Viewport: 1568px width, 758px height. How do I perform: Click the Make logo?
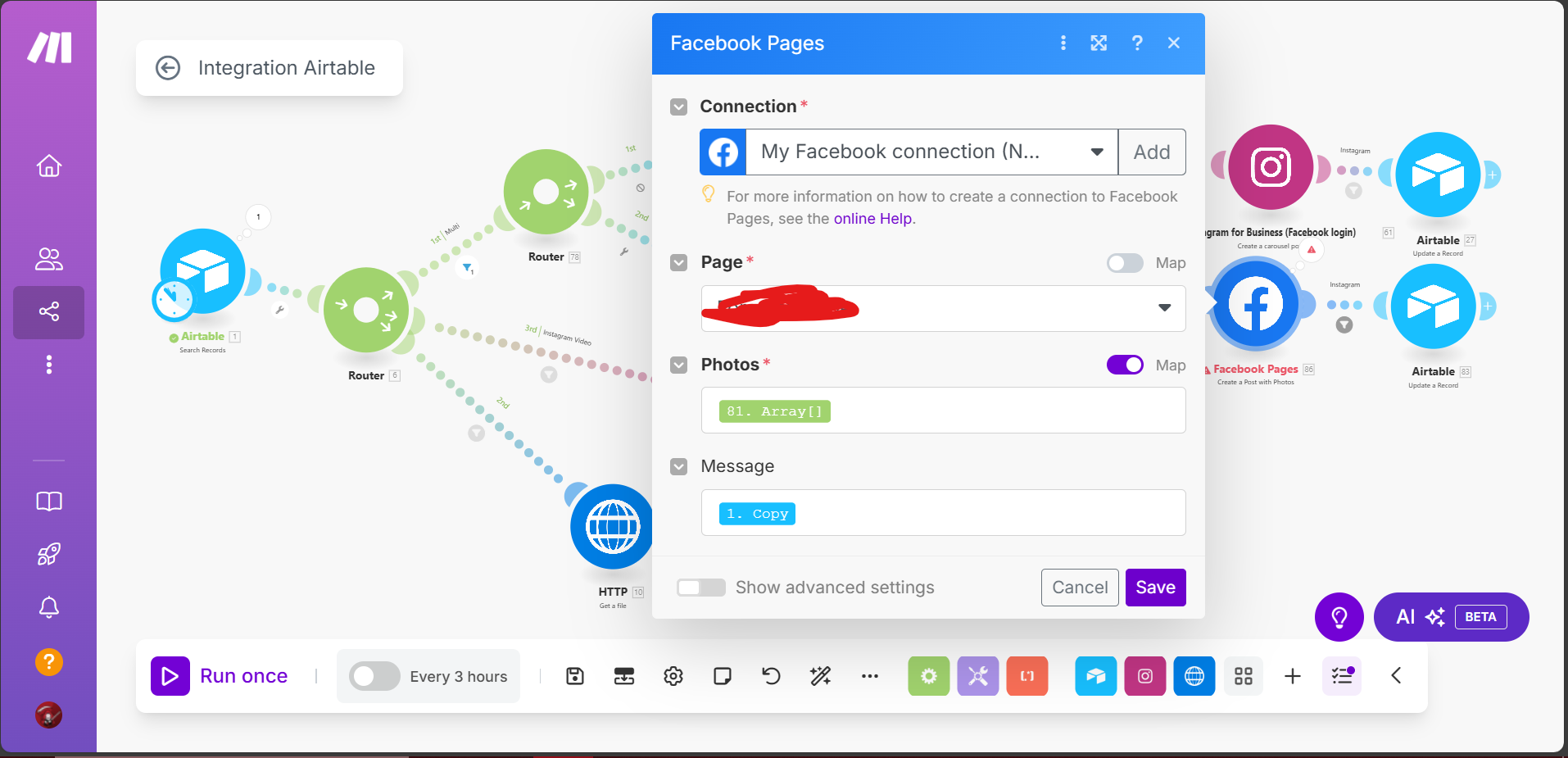point(49,48)
